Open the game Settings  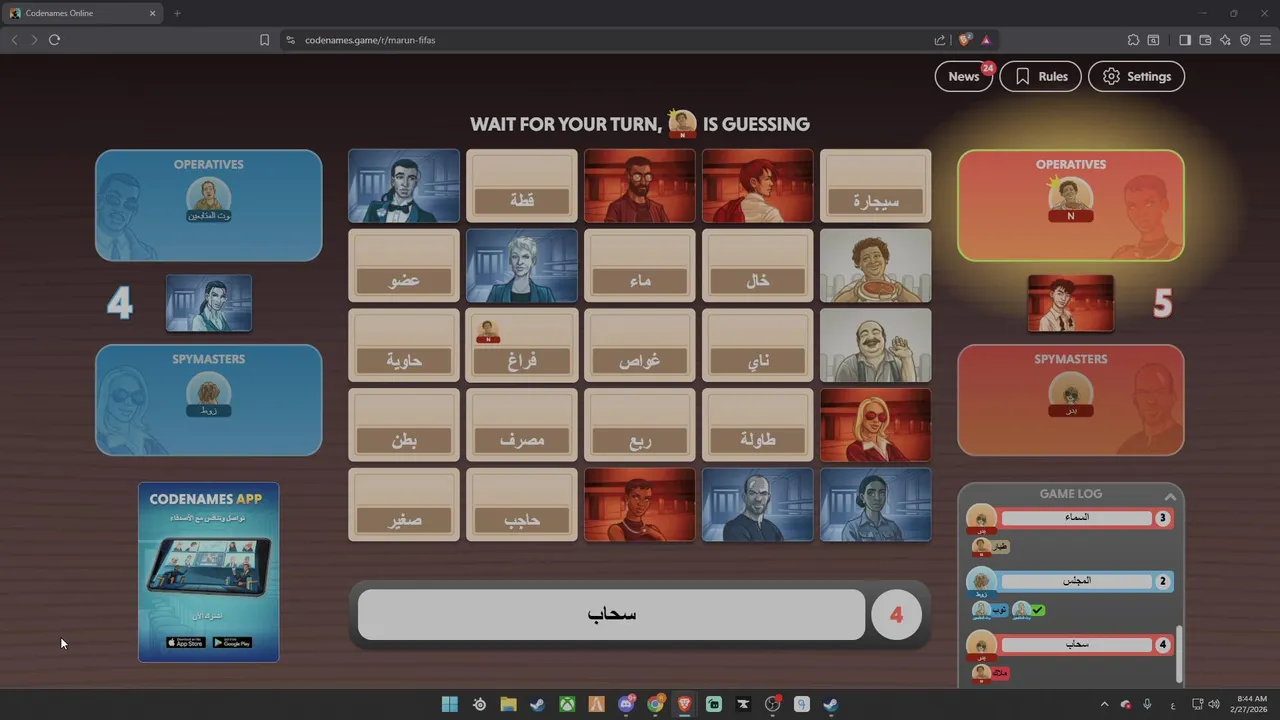(1136, 76)
